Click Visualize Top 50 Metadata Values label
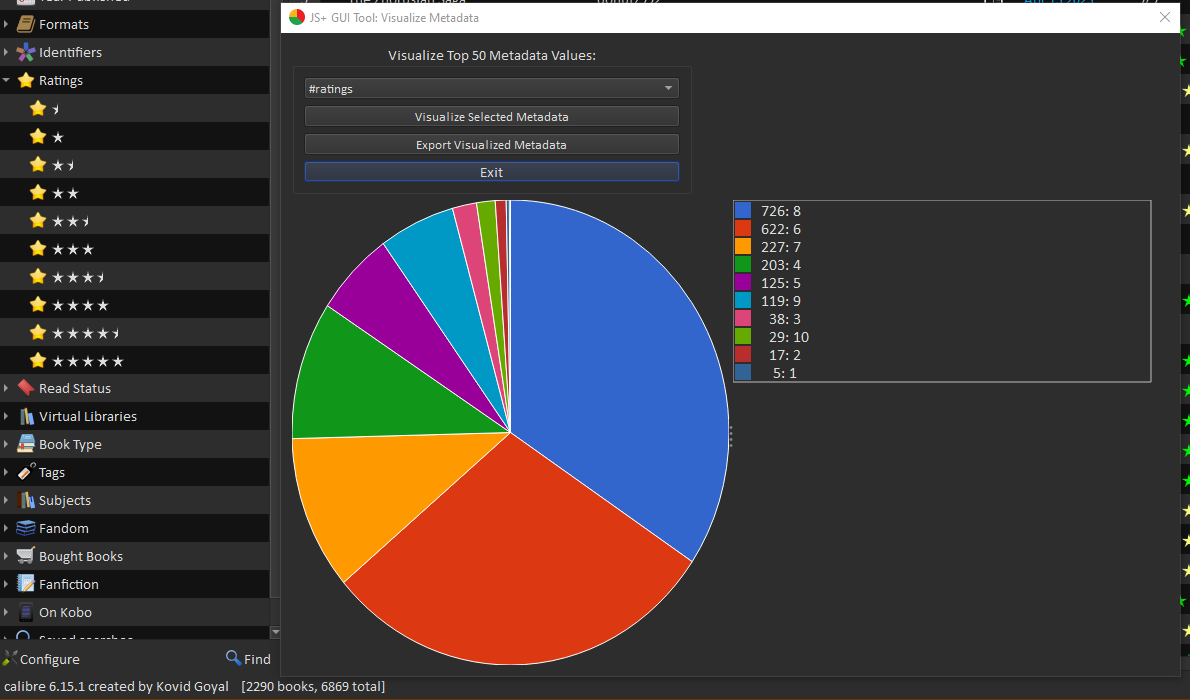 (492, 55)
